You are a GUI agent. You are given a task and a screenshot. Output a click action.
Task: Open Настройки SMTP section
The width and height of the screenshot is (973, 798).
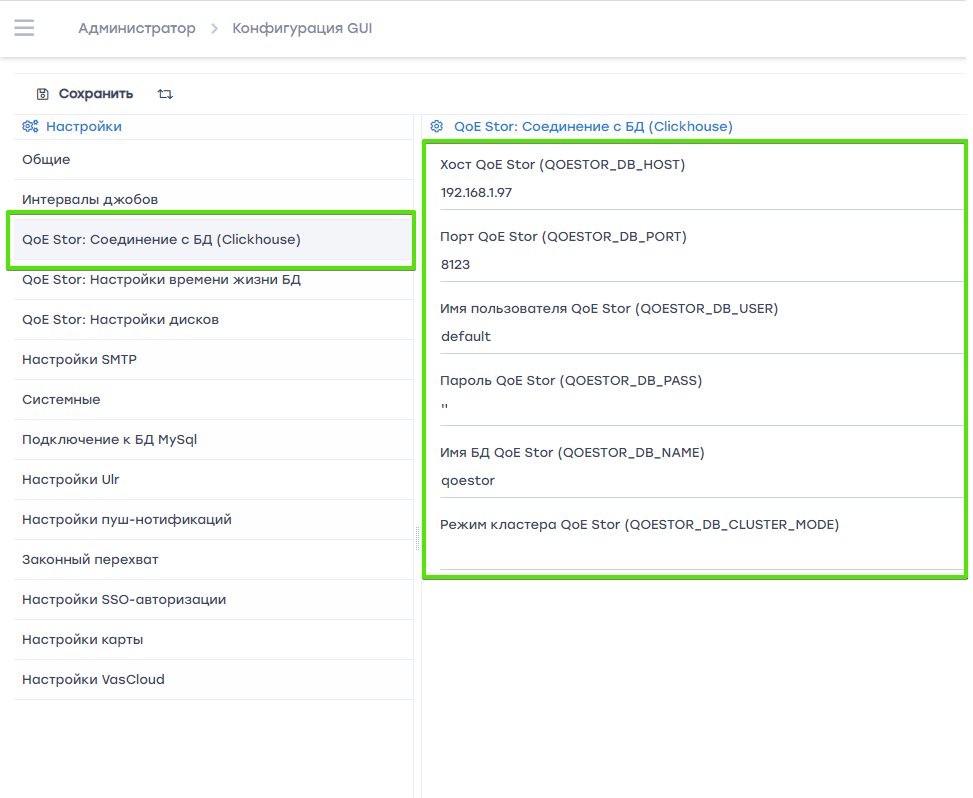79,359
